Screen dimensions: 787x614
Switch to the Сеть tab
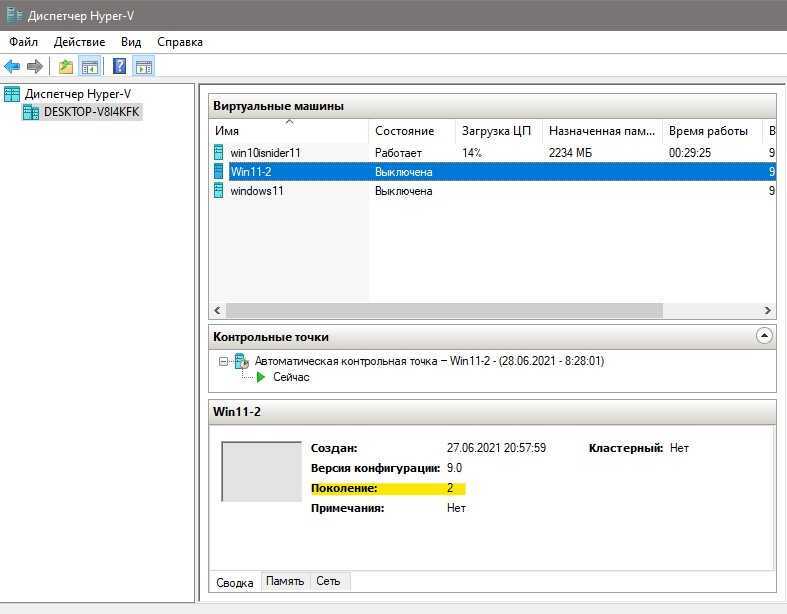(x=328, y=581)
